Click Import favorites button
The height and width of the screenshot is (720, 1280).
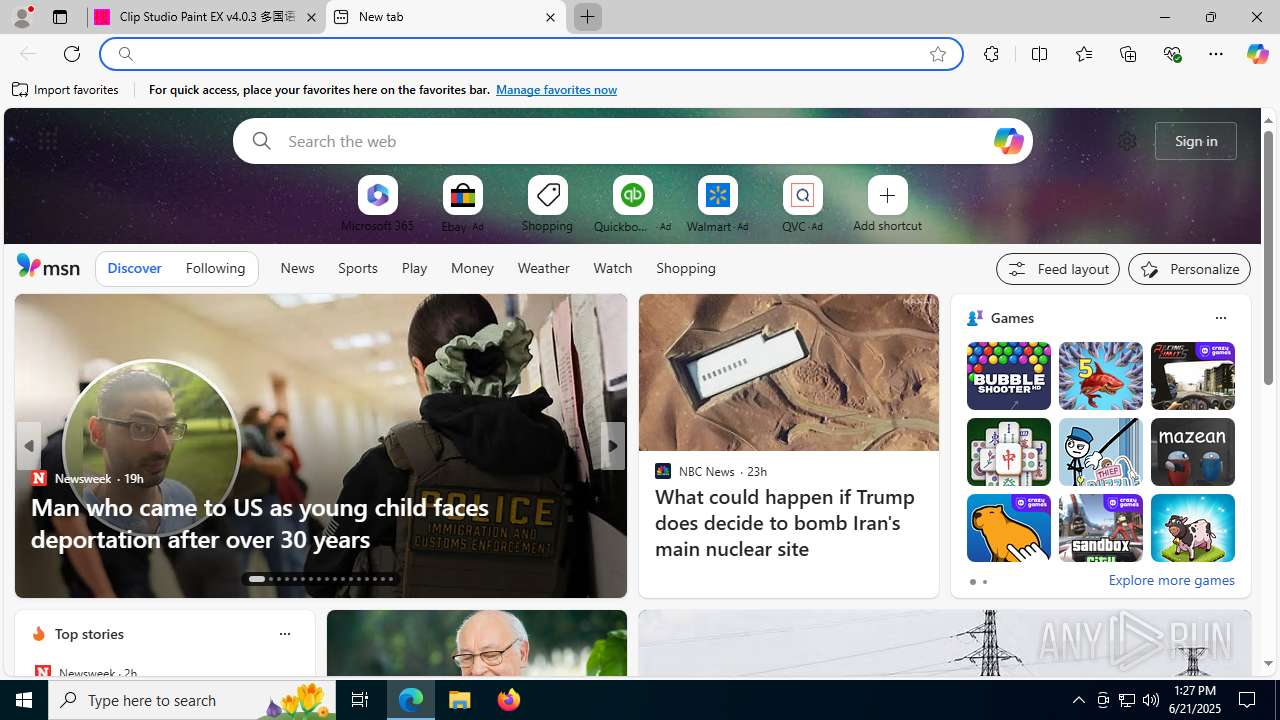pyautogui.click(x=66, y=90)
